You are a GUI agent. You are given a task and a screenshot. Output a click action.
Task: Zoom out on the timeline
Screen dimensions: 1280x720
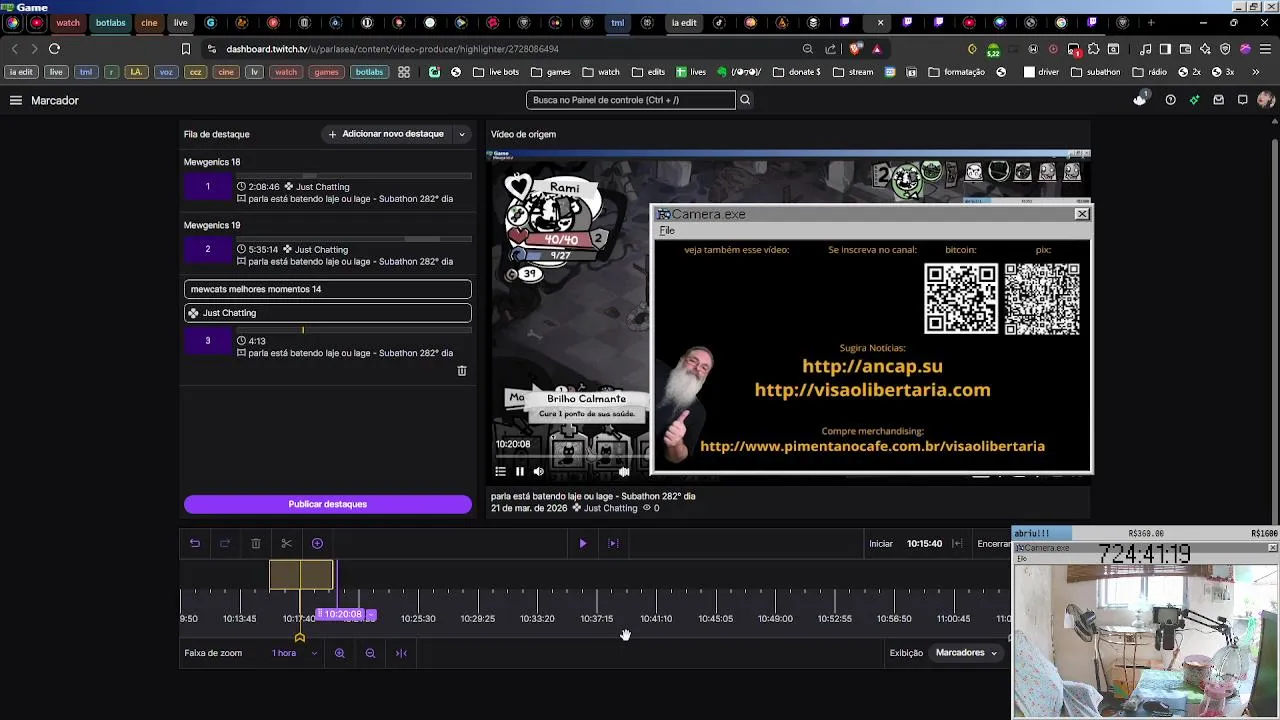[370, 653]
